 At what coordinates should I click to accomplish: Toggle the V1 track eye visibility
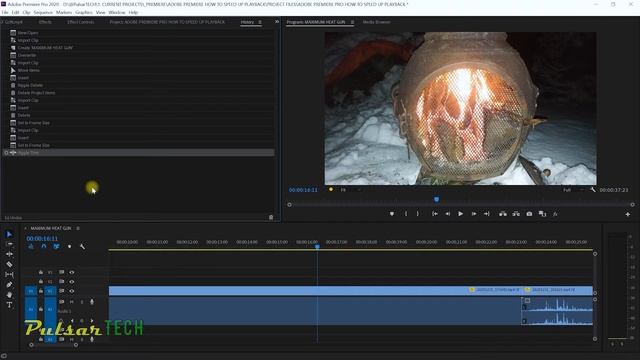point(72,291)
